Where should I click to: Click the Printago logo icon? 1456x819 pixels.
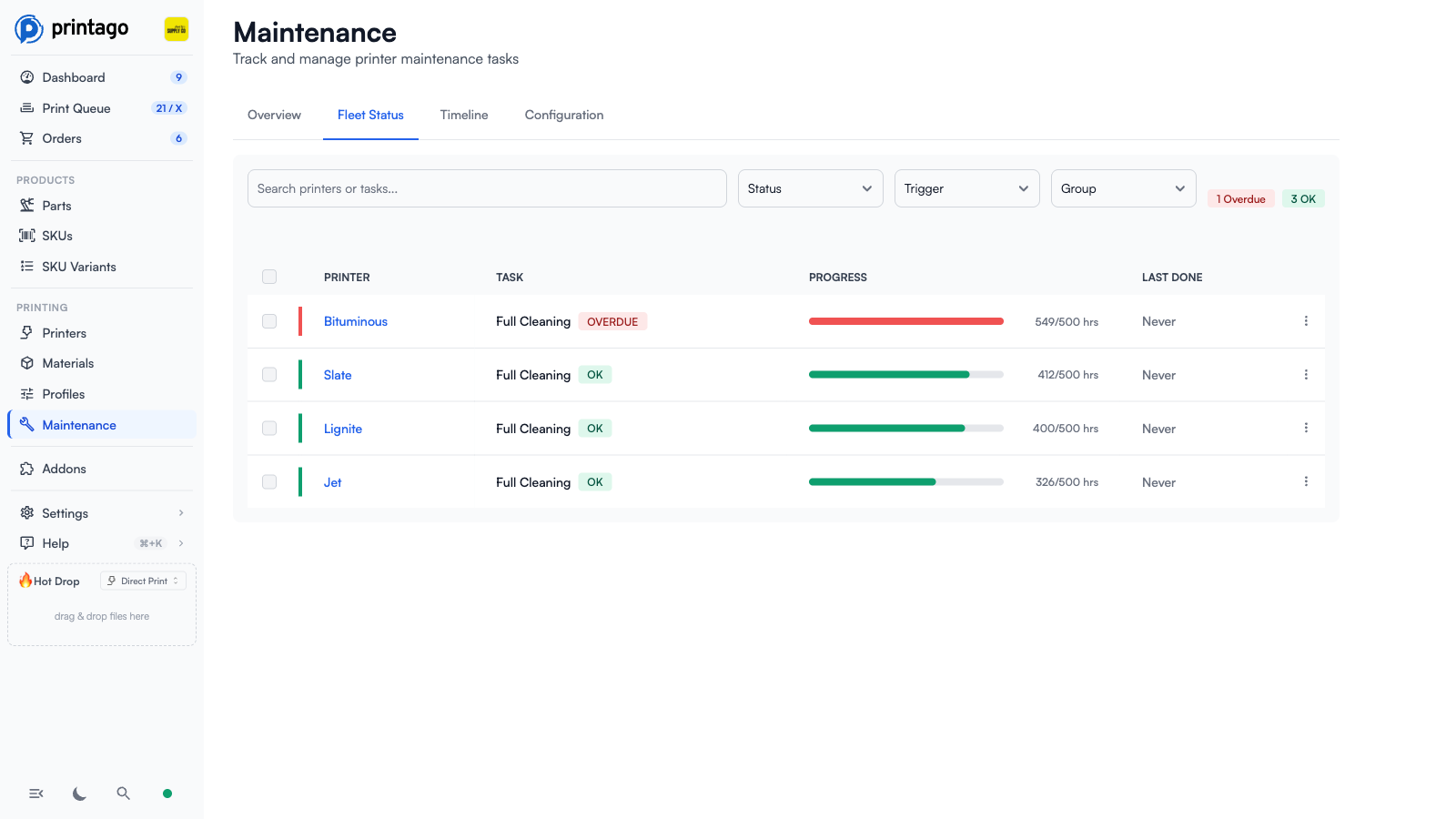(x=29, y=29)
